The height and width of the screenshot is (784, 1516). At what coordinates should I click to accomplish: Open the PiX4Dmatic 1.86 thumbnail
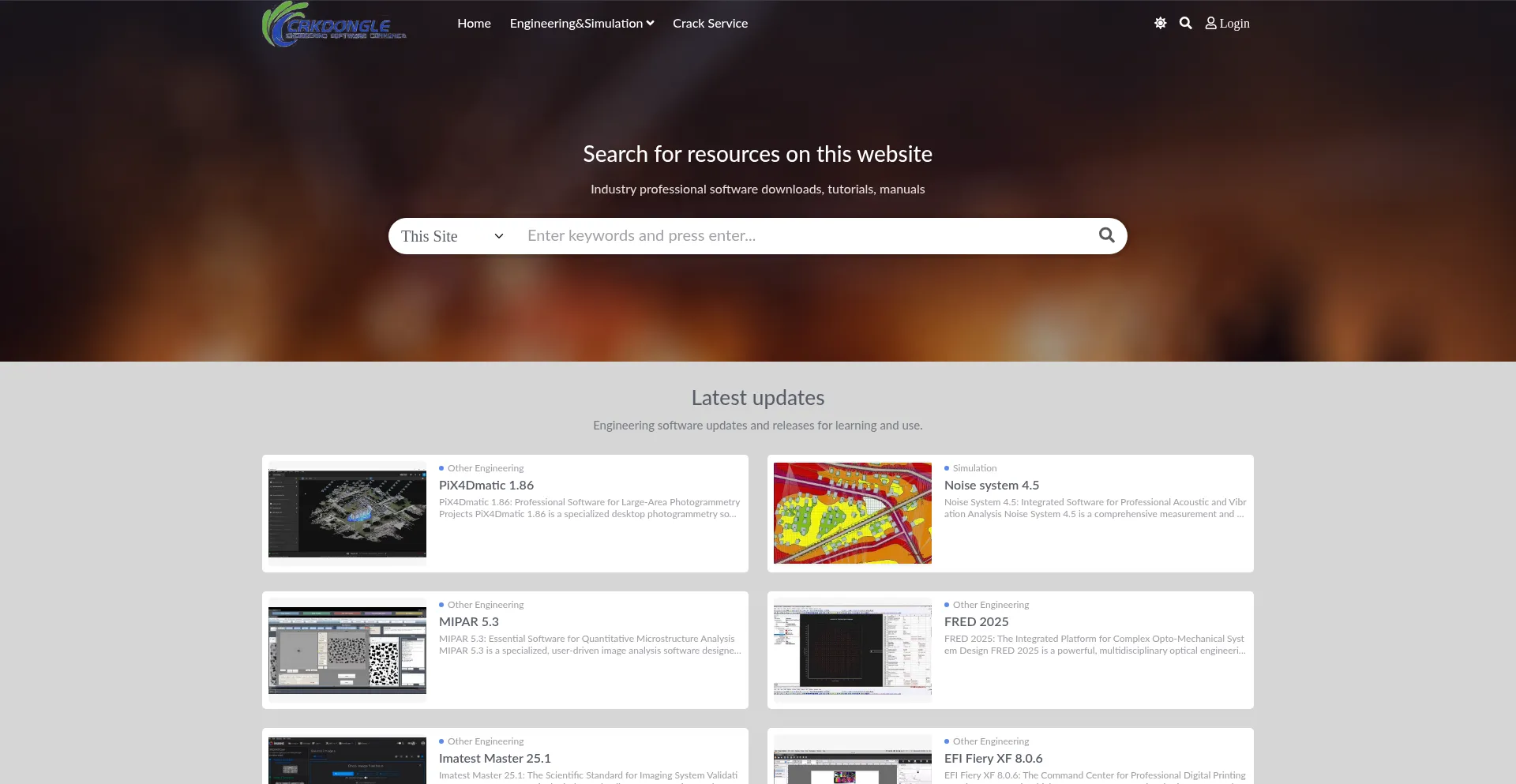click(x=347, y=513)
